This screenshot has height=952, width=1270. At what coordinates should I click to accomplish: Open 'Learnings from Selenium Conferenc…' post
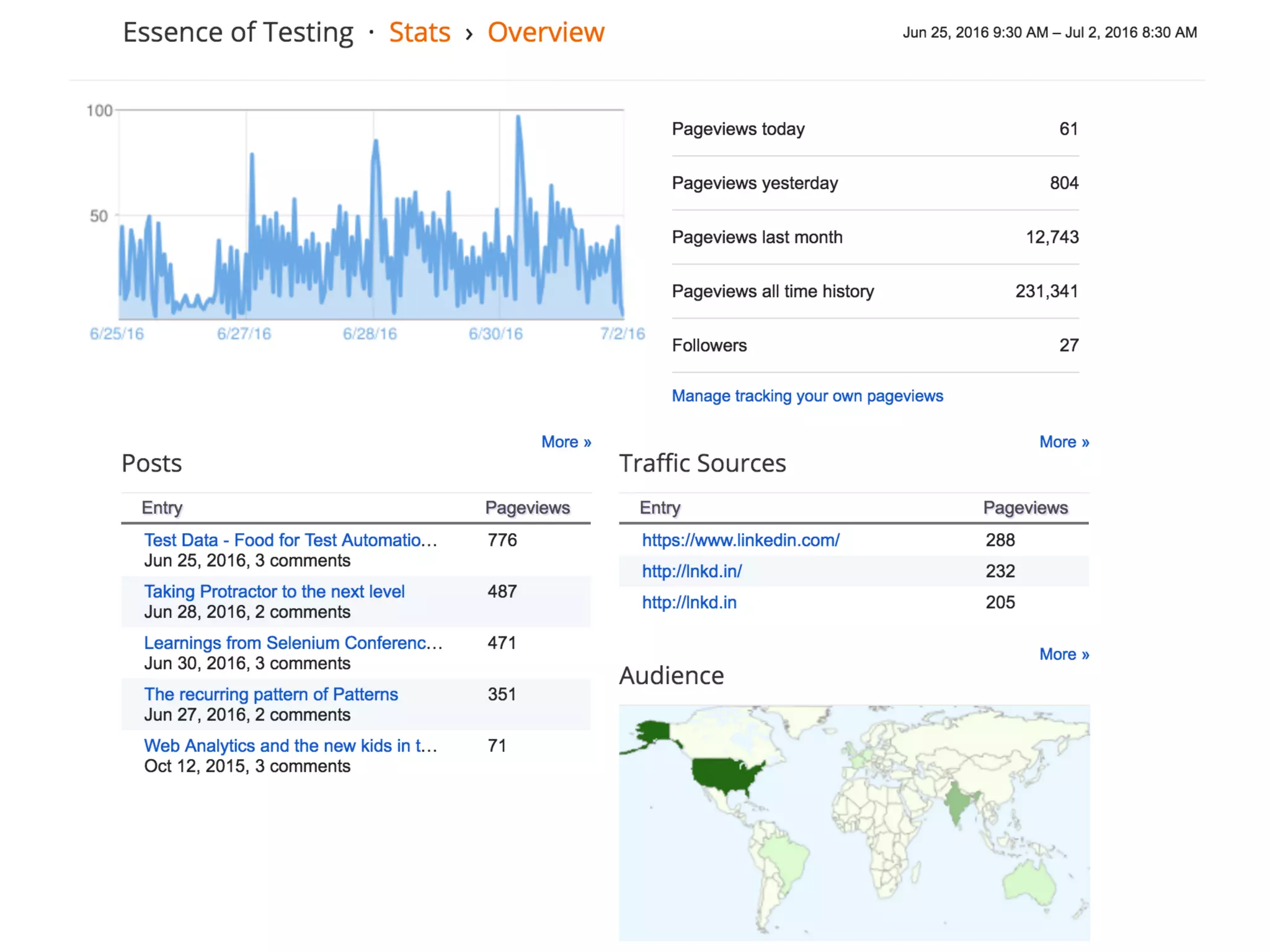coord(293,643)
